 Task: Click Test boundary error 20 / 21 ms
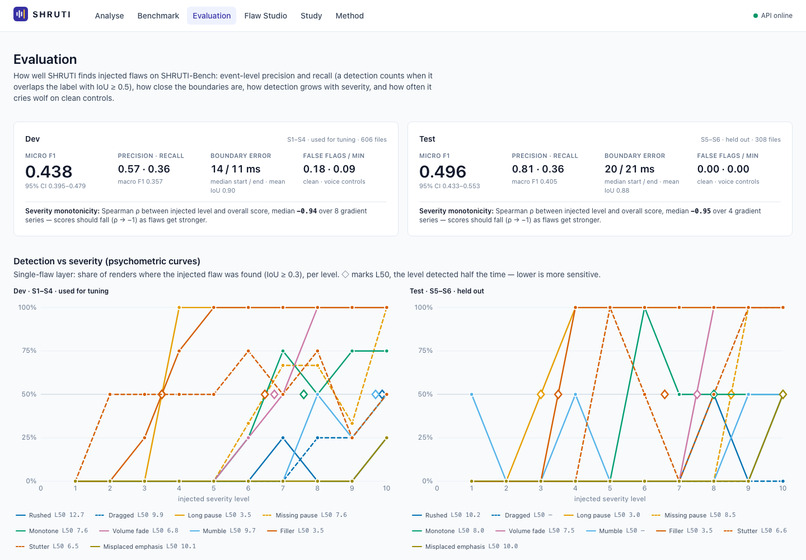coord(629,169)
